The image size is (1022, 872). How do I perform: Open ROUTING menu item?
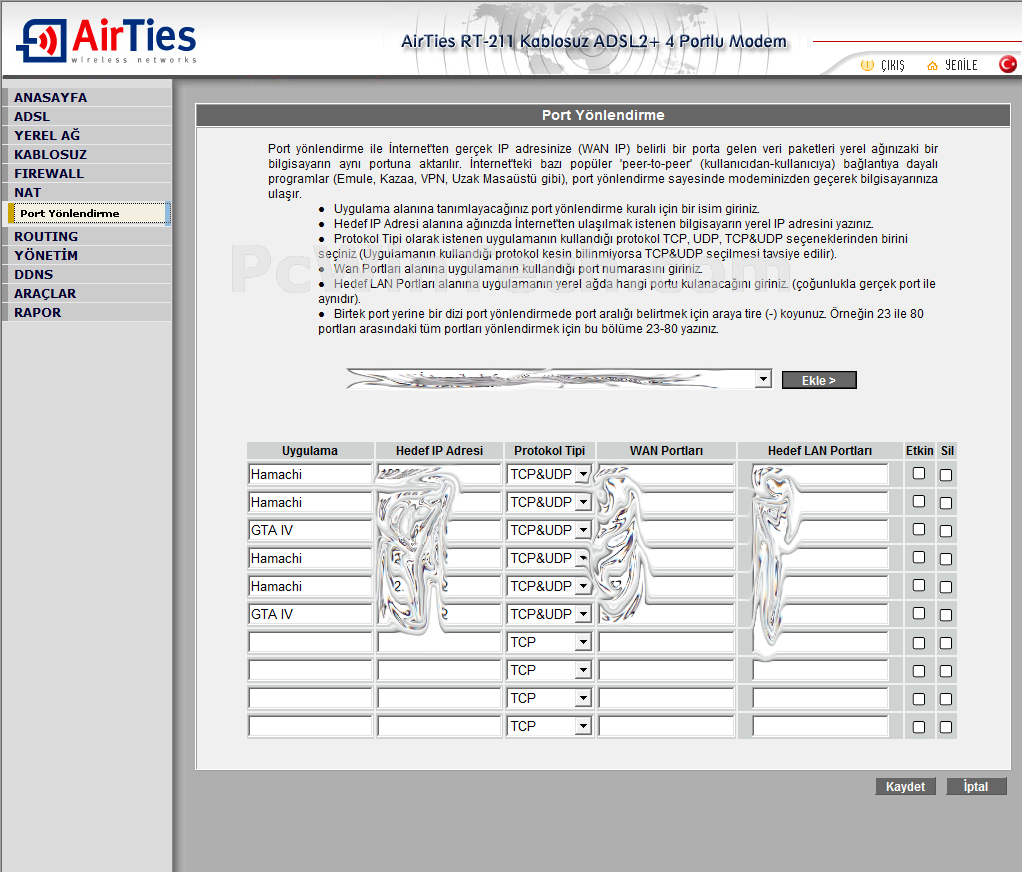87,236
